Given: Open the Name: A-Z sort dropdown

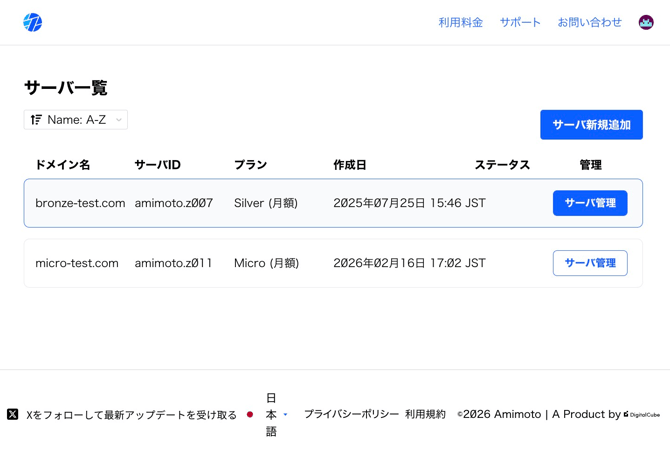Looking at the screenshot, I should 76,120.
